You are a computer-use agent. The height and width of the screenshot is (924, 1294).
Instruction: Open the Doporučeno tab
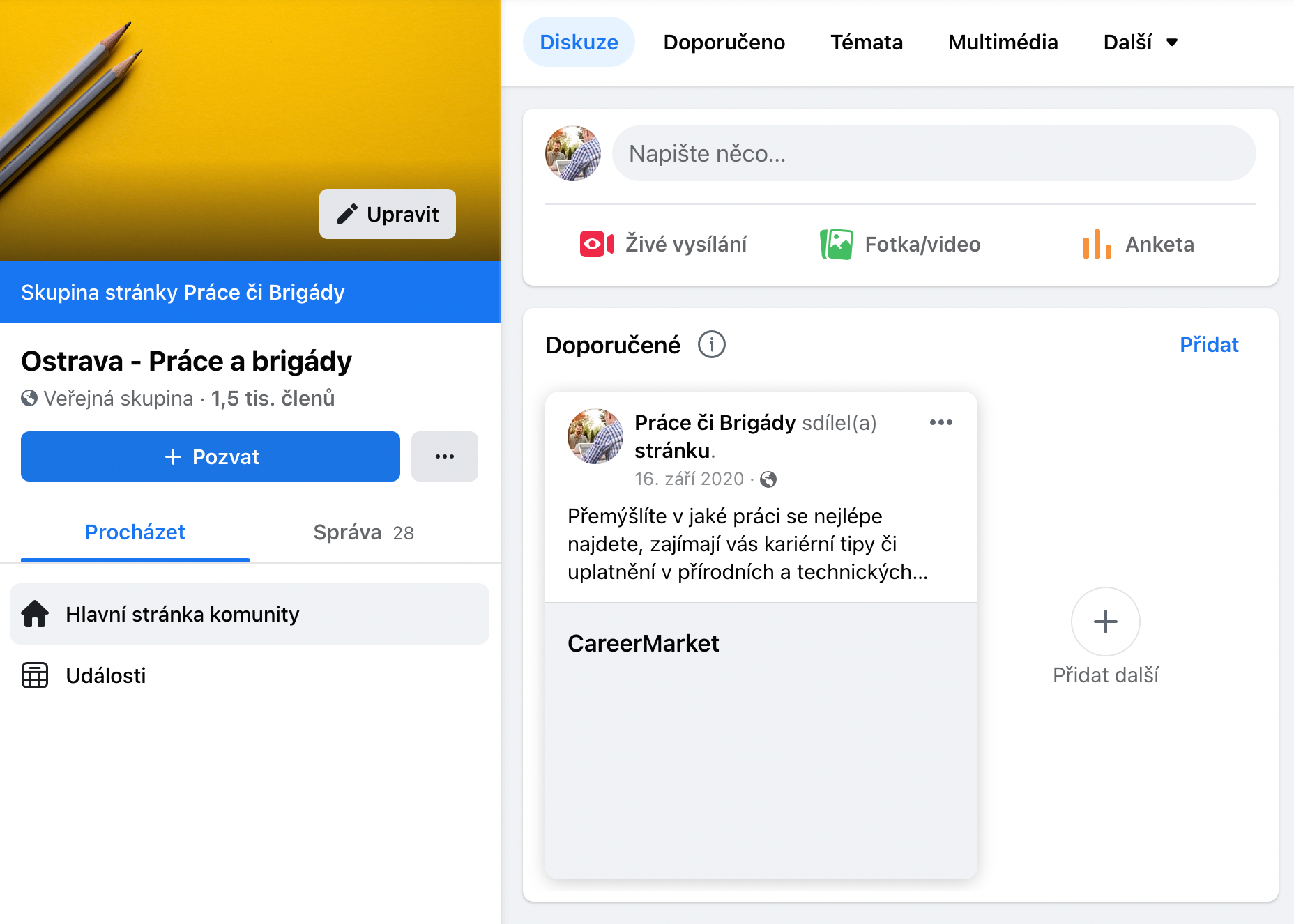[x=724, y=42]
